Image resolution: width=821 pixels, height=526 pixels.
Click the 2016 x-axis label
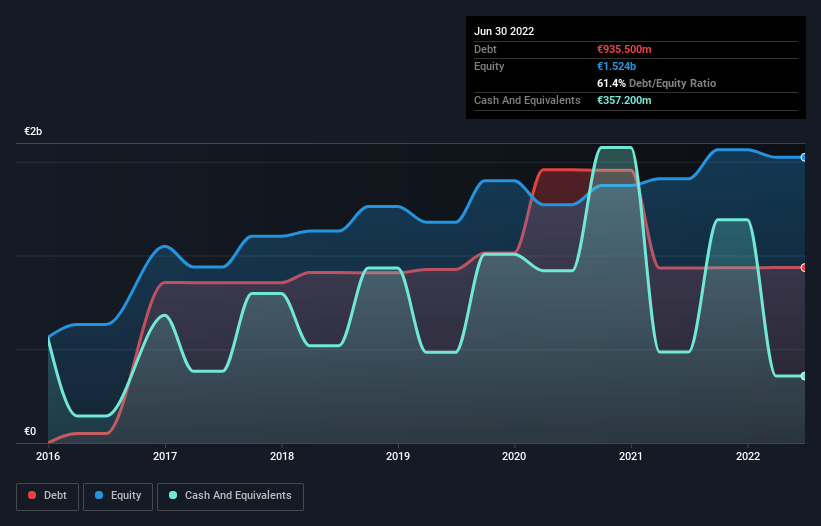tap(48, 456)
